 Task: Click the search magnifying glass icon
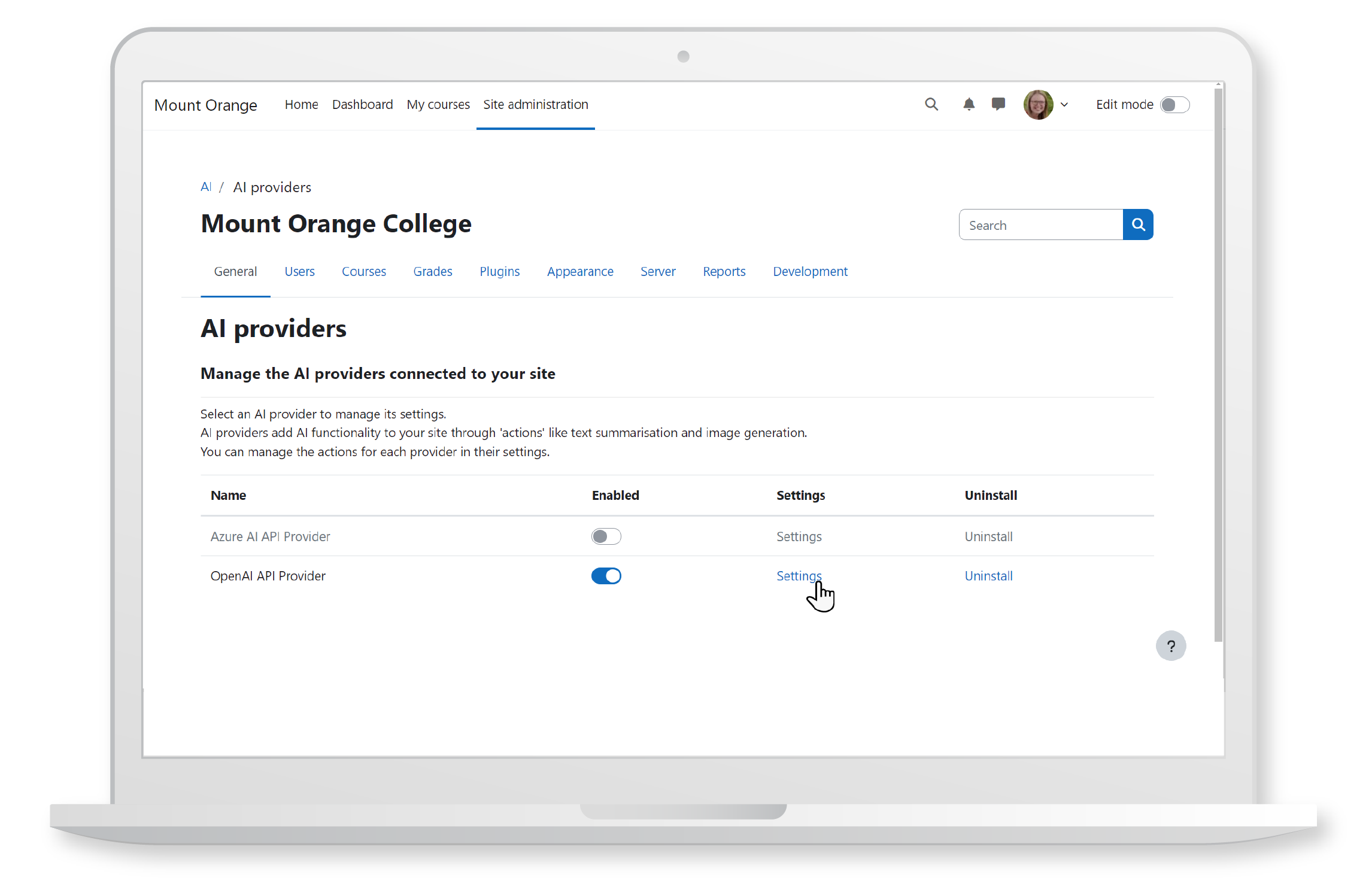click(x=932, y=104)
